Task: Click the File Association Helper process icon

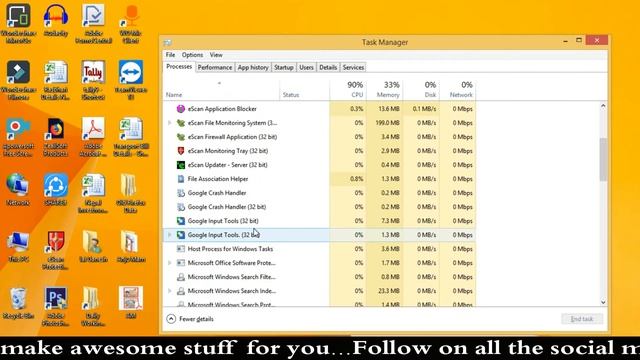Action: (x=181, y=179)
